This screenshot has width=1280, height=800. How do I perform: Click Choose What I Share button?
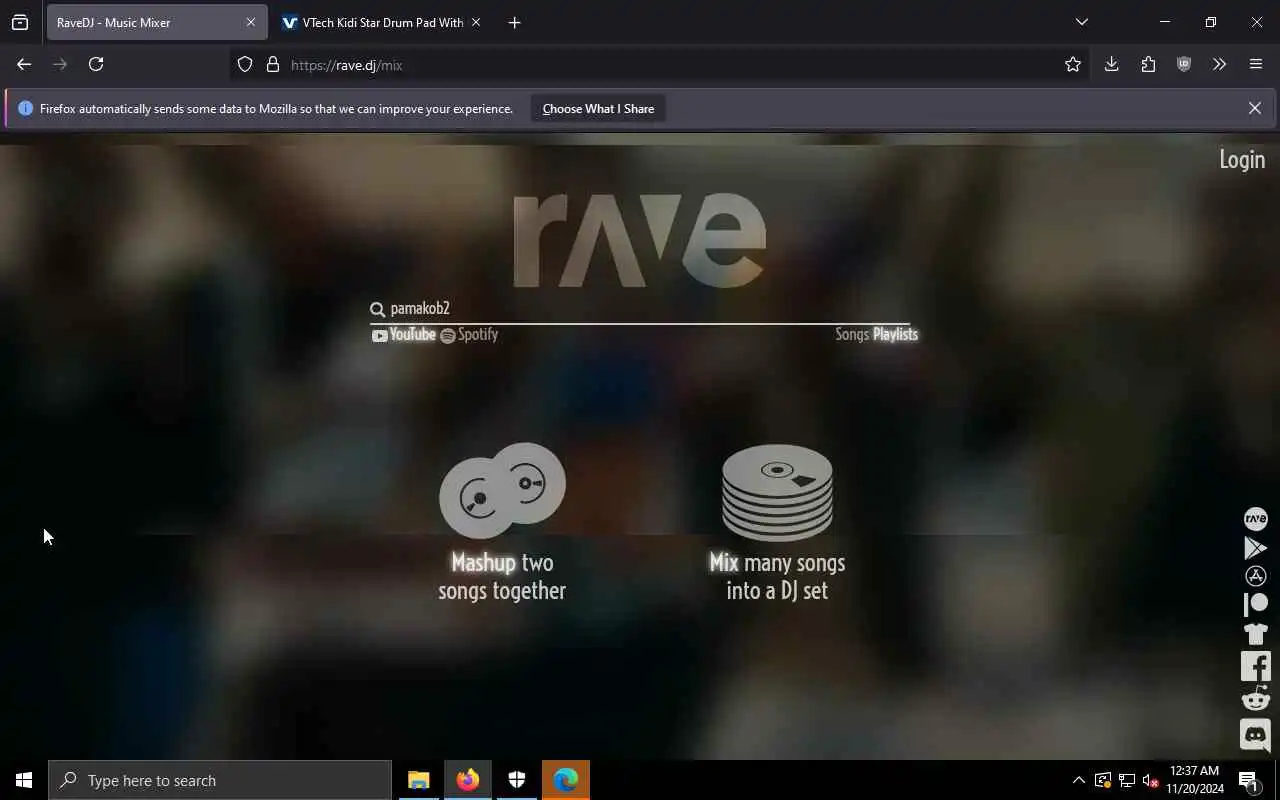(x=598, y=108)
